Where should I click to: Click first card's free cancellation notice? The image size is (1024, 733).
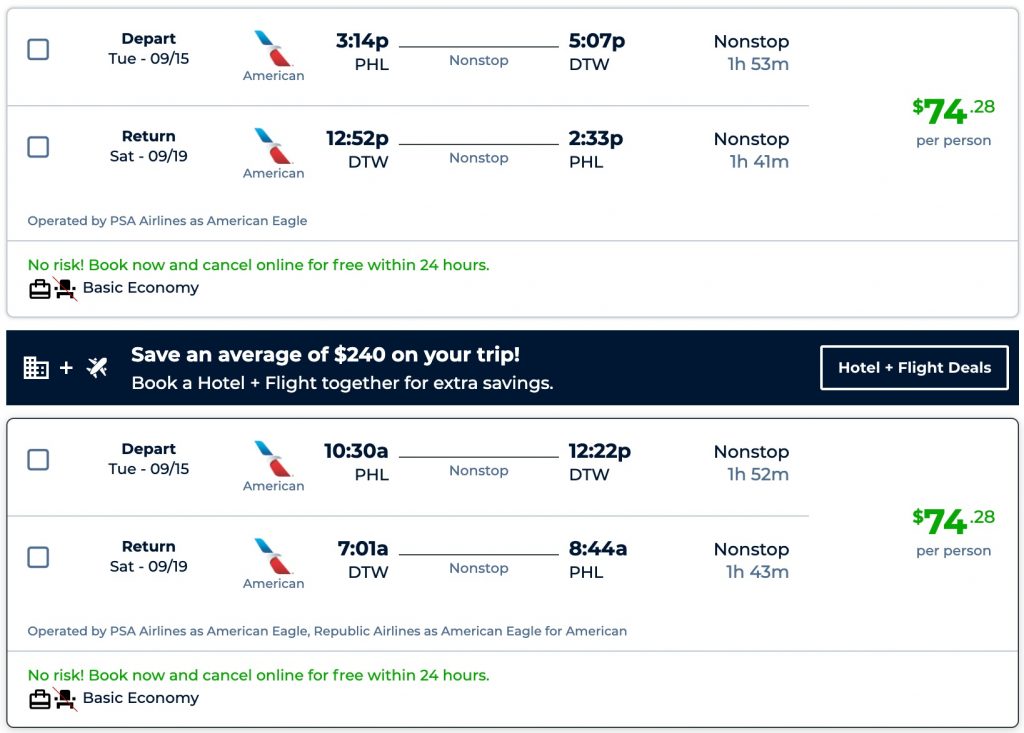pyautogui.click(x=258, y=265)
